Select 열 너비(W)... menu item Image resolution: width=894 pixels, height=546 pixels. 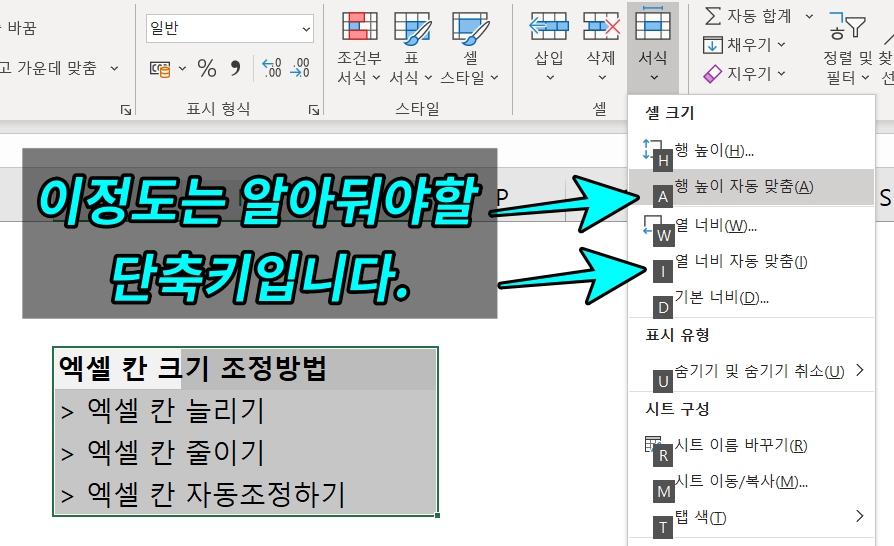[x=751, y=226]
